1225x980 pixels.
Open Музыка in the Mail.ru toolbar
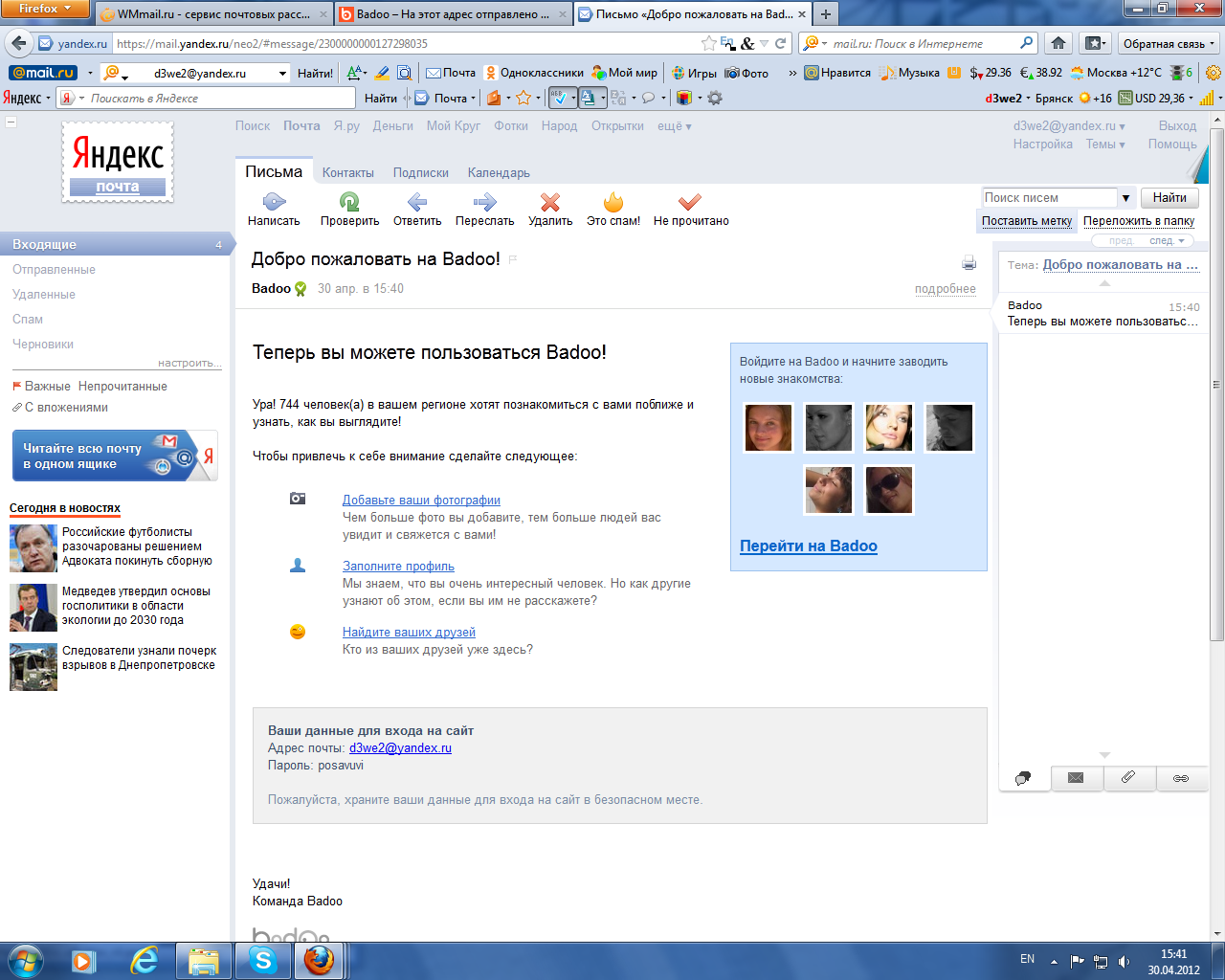[910, 73]
